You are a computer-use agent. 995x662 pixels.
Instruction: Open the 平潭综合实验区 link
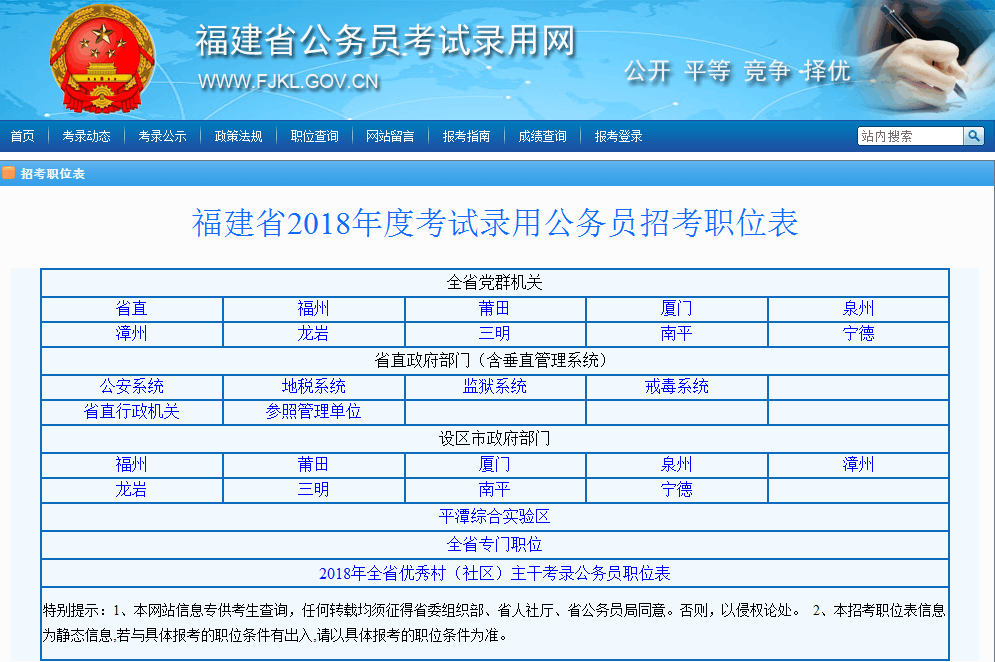click(495, 517)
